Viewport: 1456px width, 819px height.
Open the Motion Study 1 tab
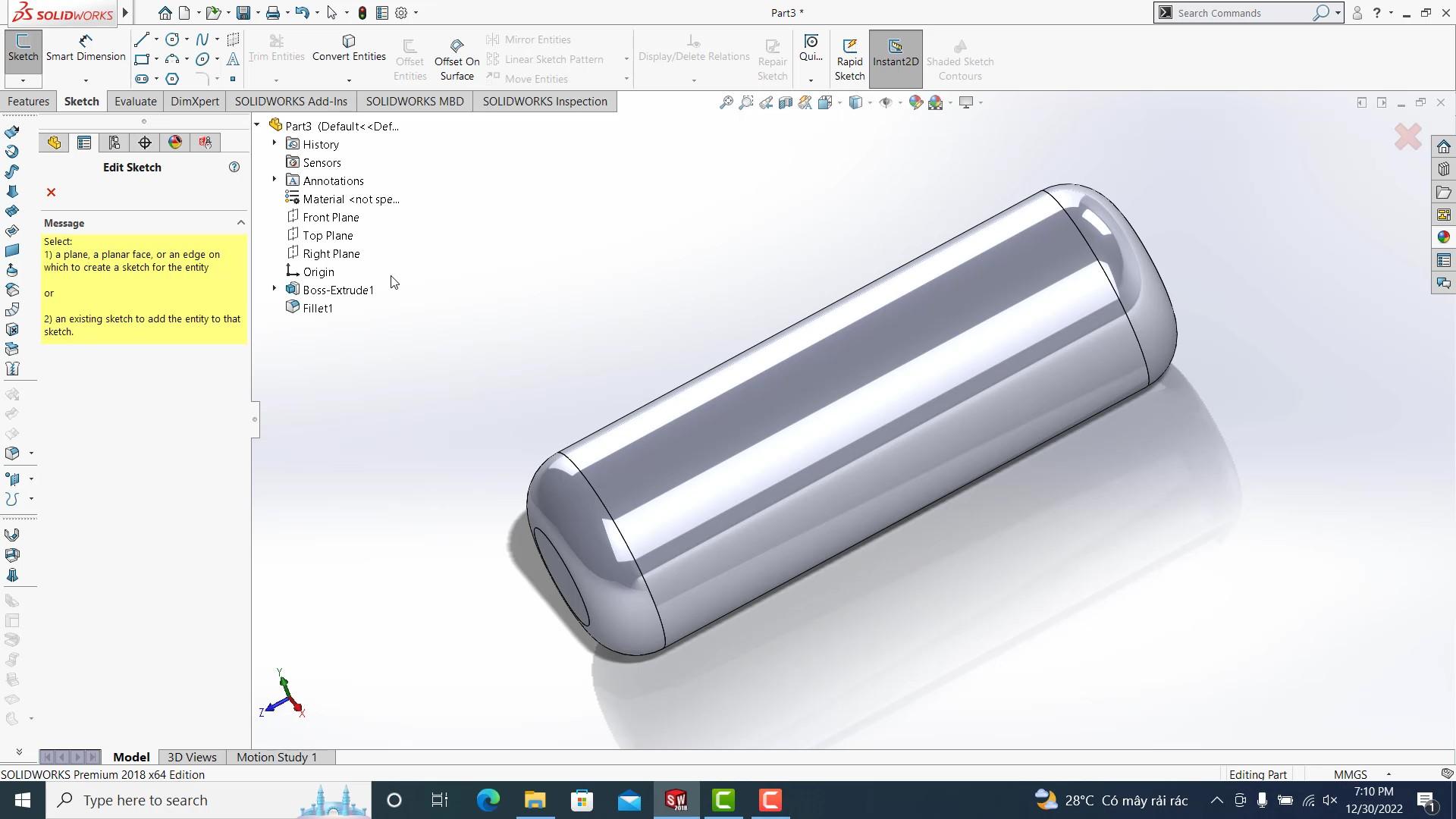click(x=277, y=757)
